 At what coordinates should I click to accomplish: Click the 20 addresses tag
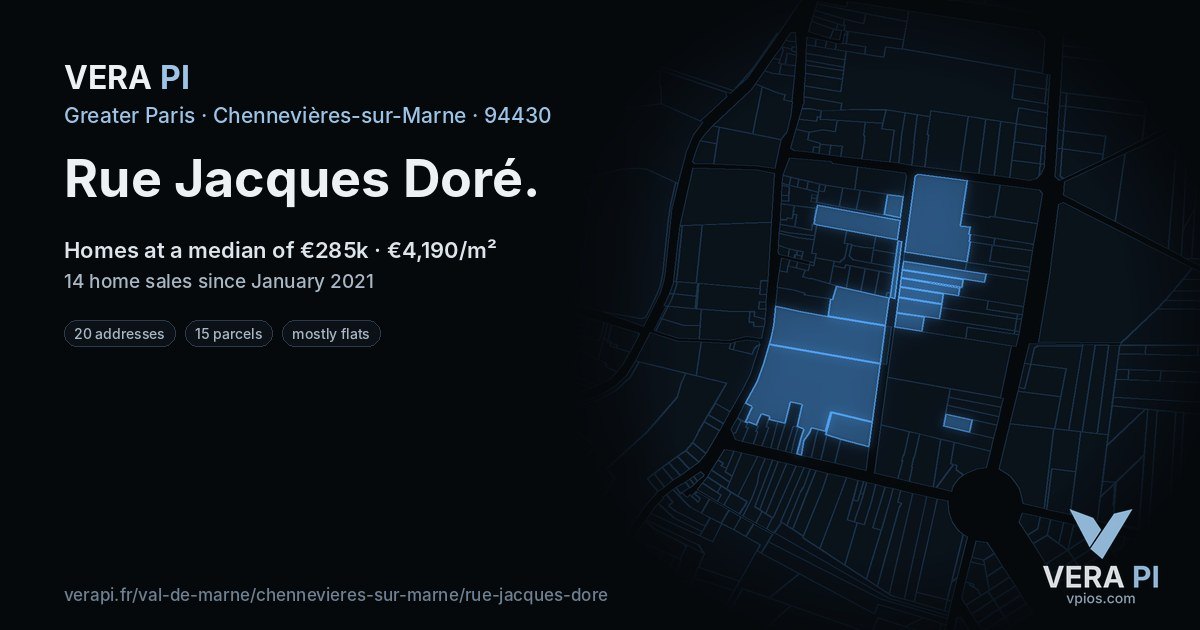120,334
